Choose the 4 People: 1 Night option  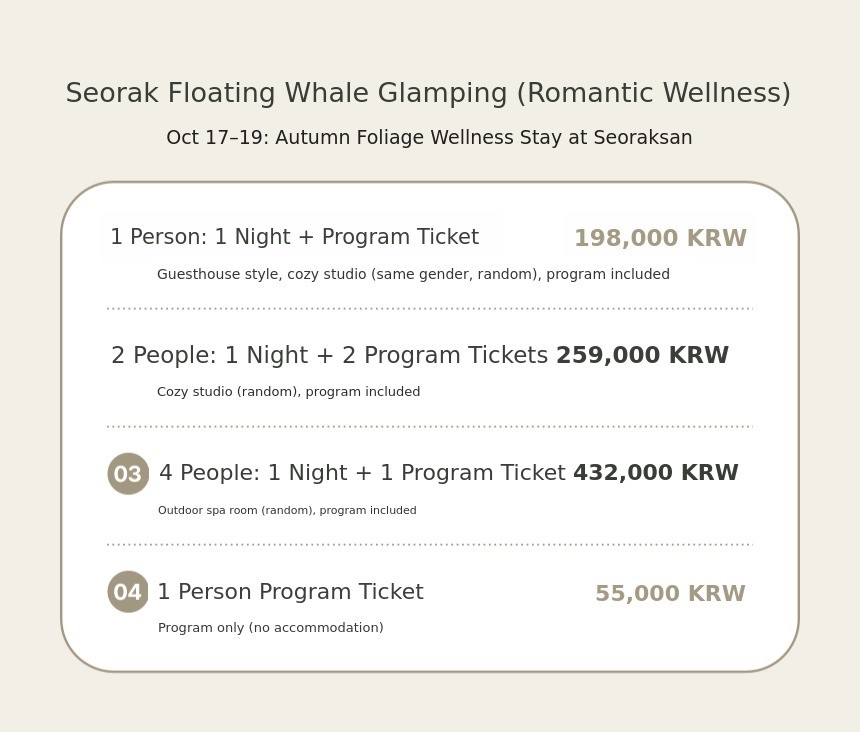click(x=362, y=474)
